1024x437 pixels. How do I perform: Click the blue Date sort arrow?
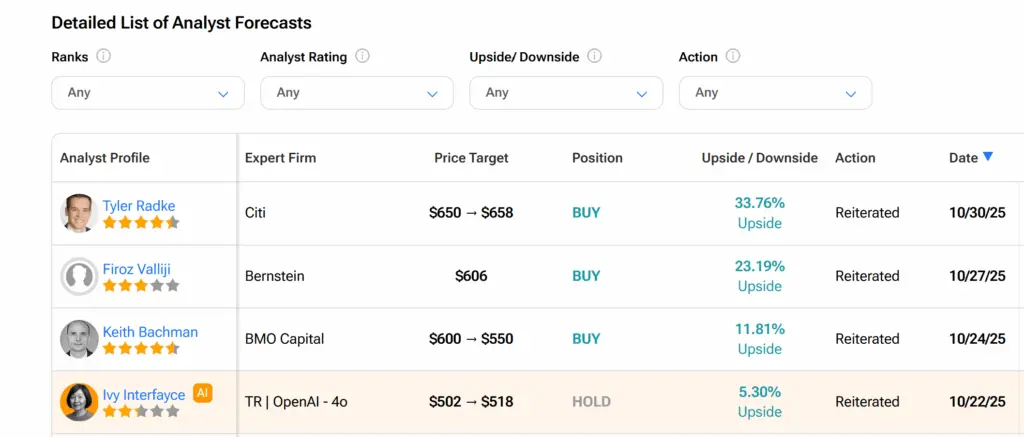(x=988, y=157)
